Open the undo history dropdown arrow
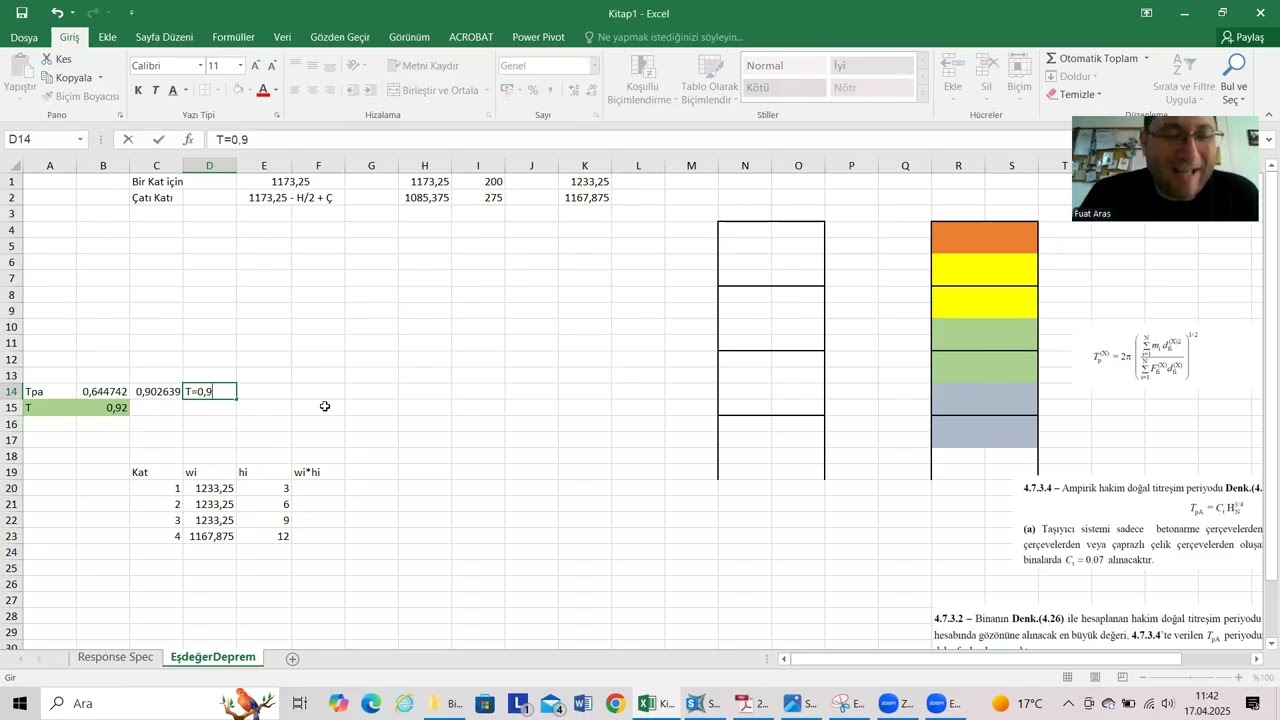 click(x=72, y=13)
